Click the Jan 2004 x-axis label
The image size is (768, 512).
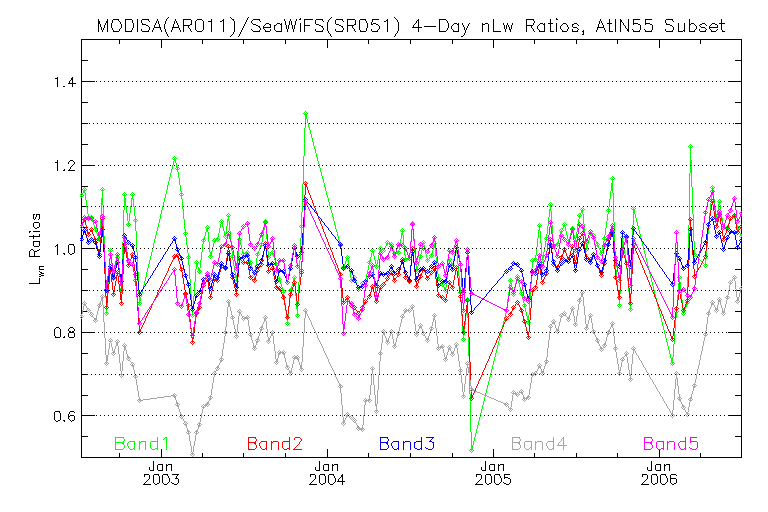coord(327,473)
